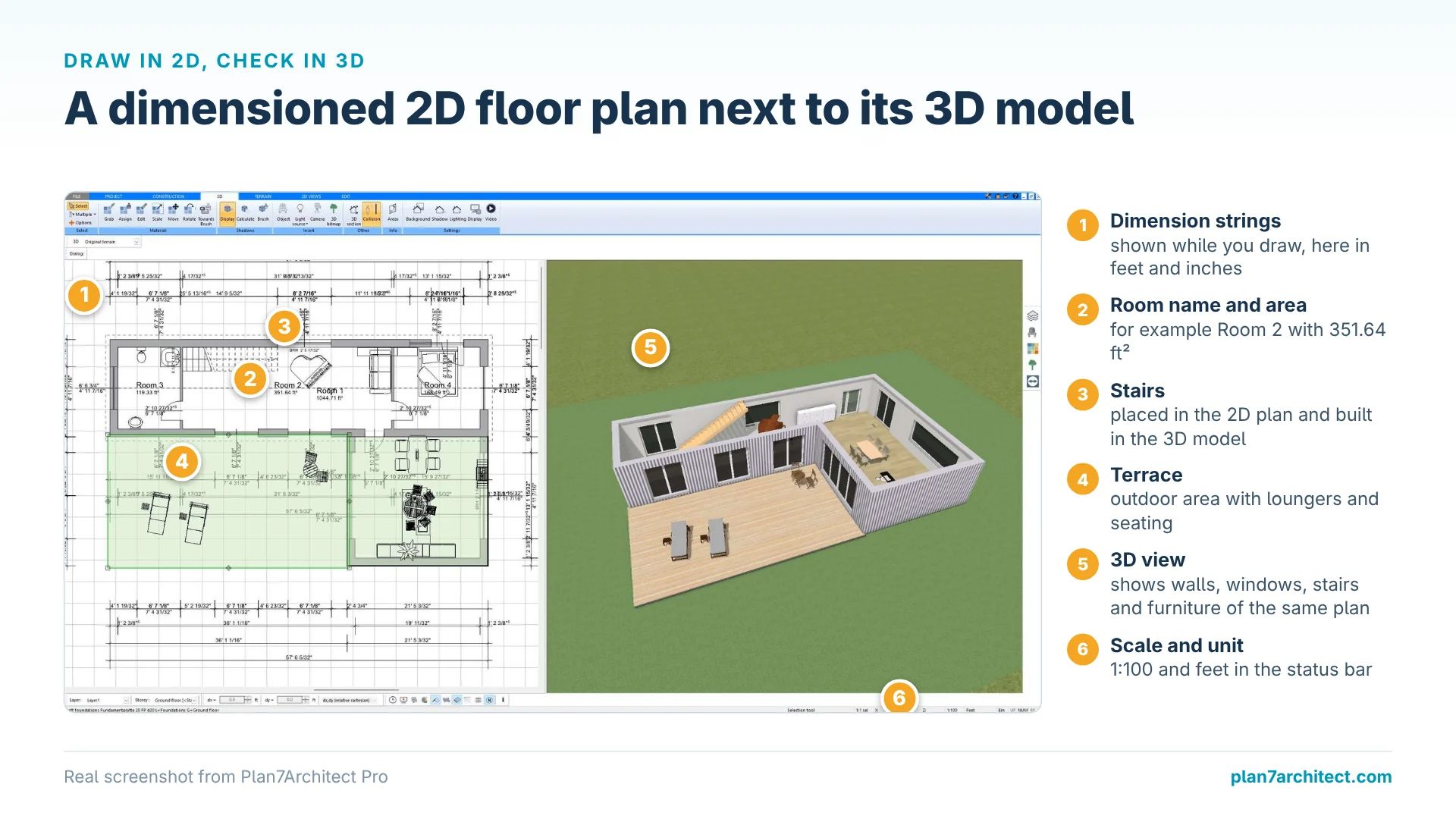This screenshot has height=819, width=1456.
Task: Insert a Camera in the 3D view
Action: click(317, 212)
